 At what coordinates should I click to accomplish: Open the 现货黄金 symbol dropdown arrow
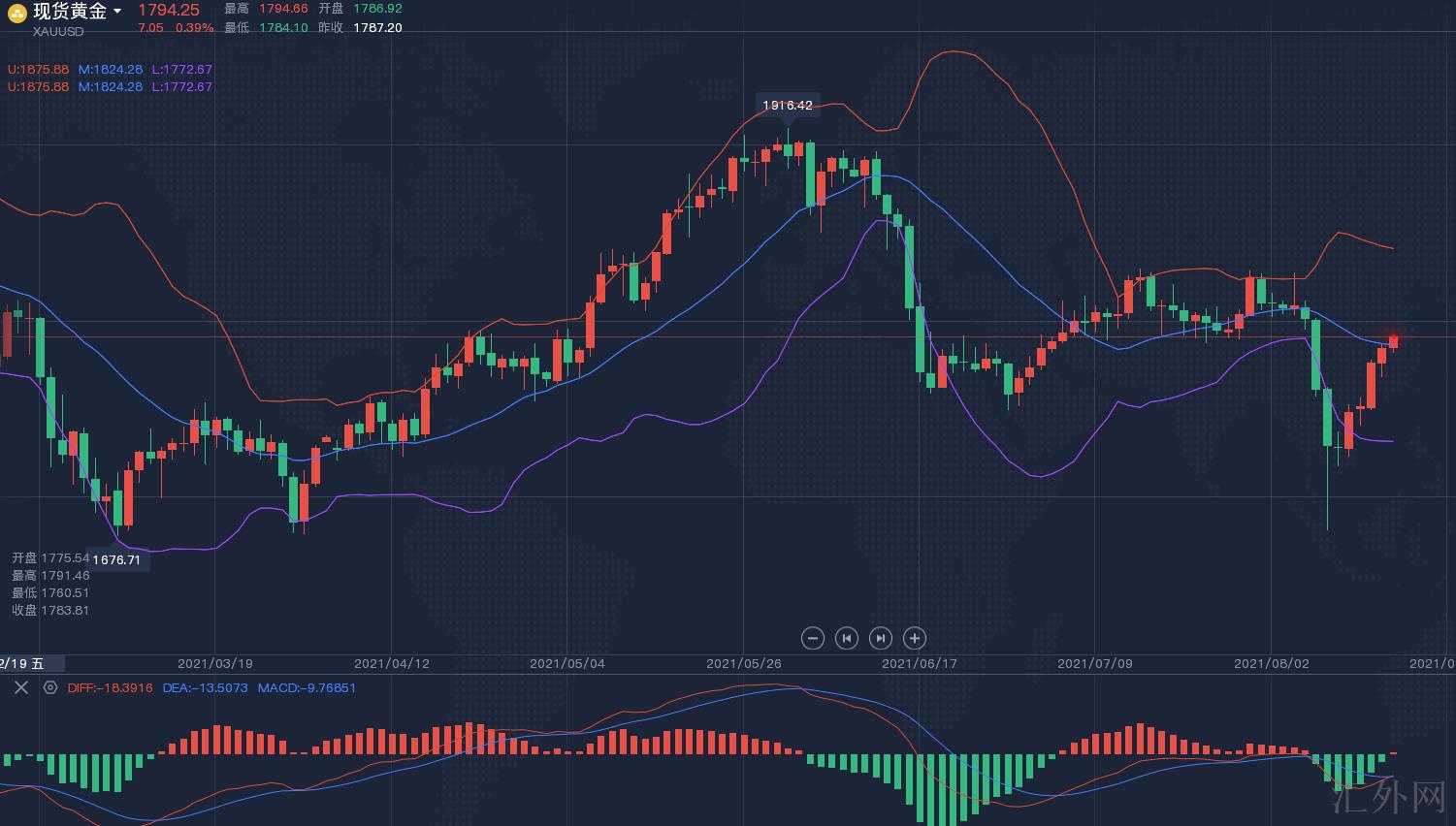click(x=117, y=12)
